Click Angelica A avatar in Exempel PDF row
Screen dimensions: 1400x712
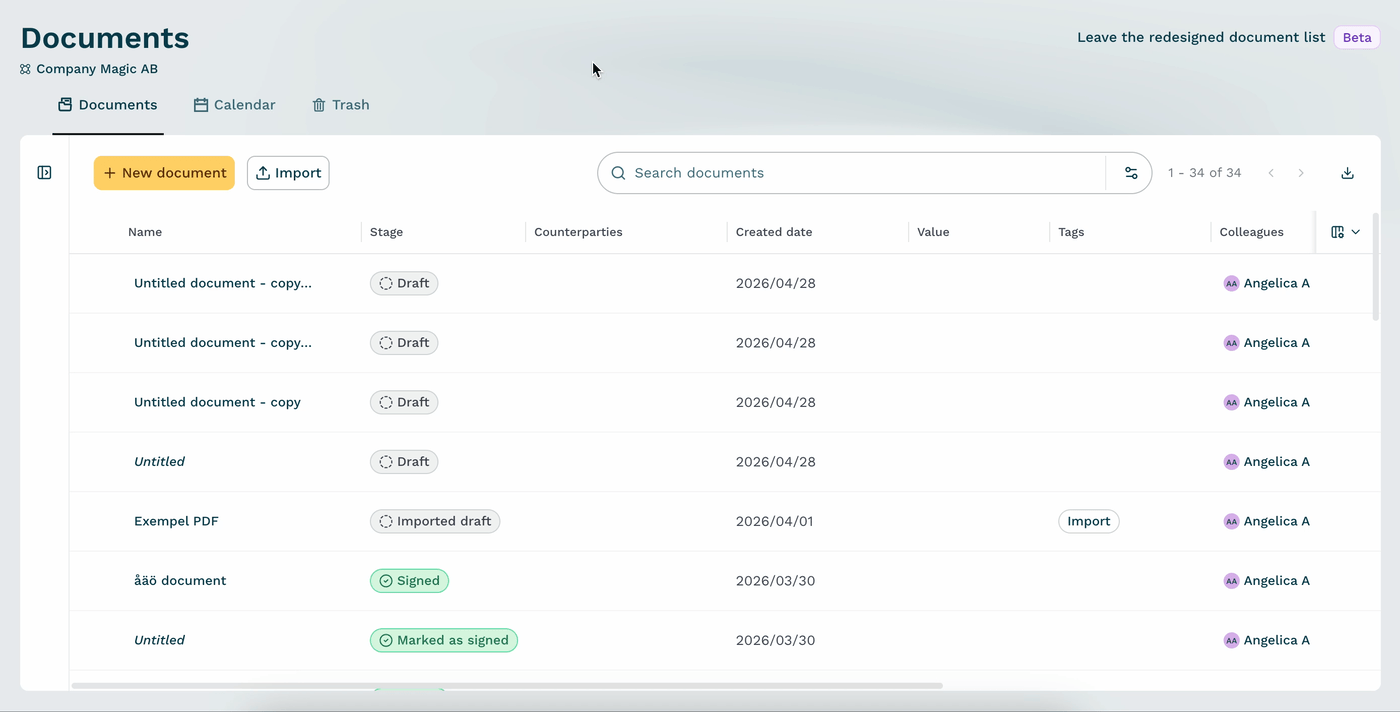pos(1231,521)
